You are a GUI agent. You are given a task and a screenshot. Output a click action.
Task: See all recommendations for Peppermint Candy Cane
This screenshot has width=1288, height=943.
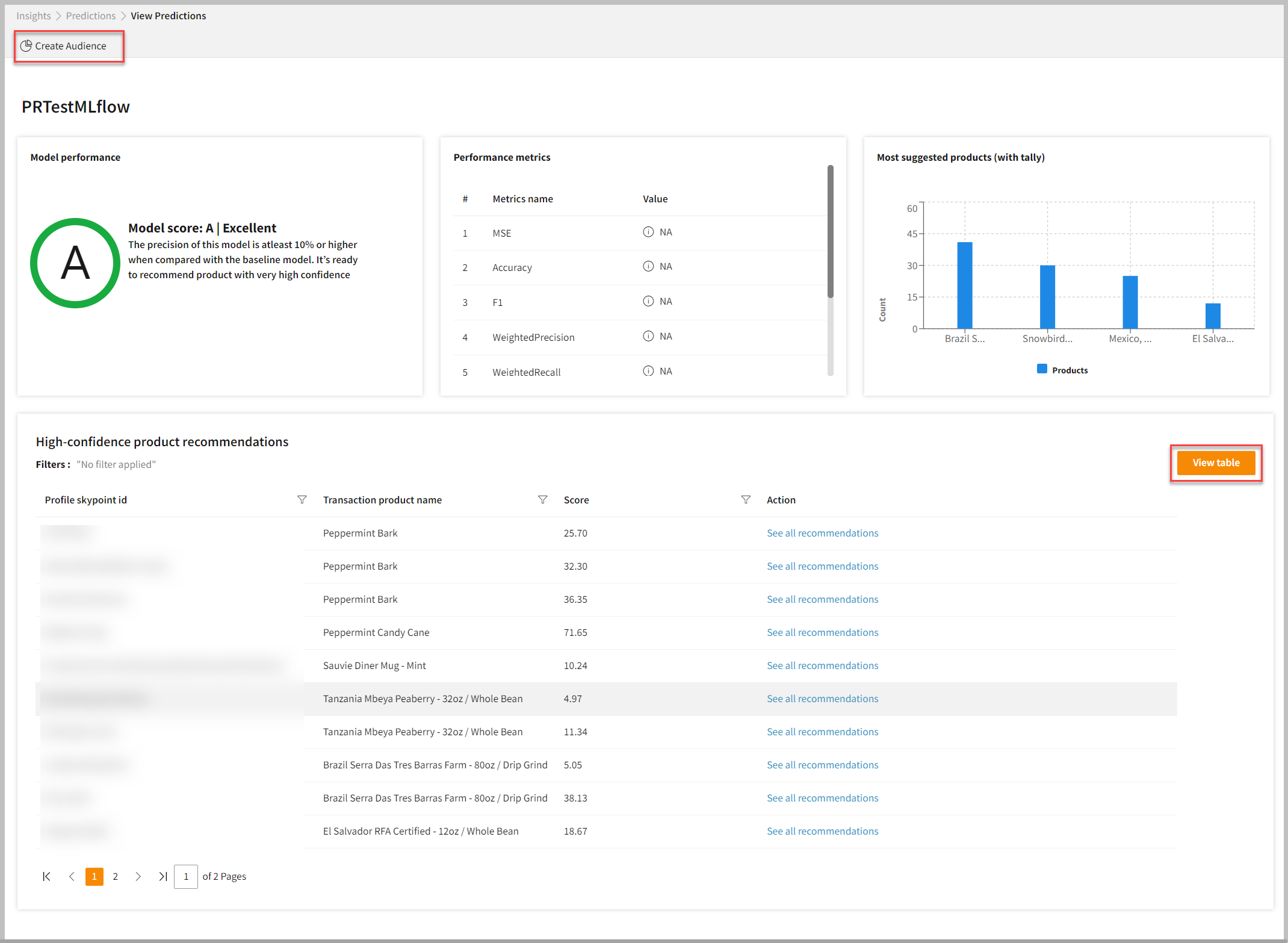pos(822,632)
